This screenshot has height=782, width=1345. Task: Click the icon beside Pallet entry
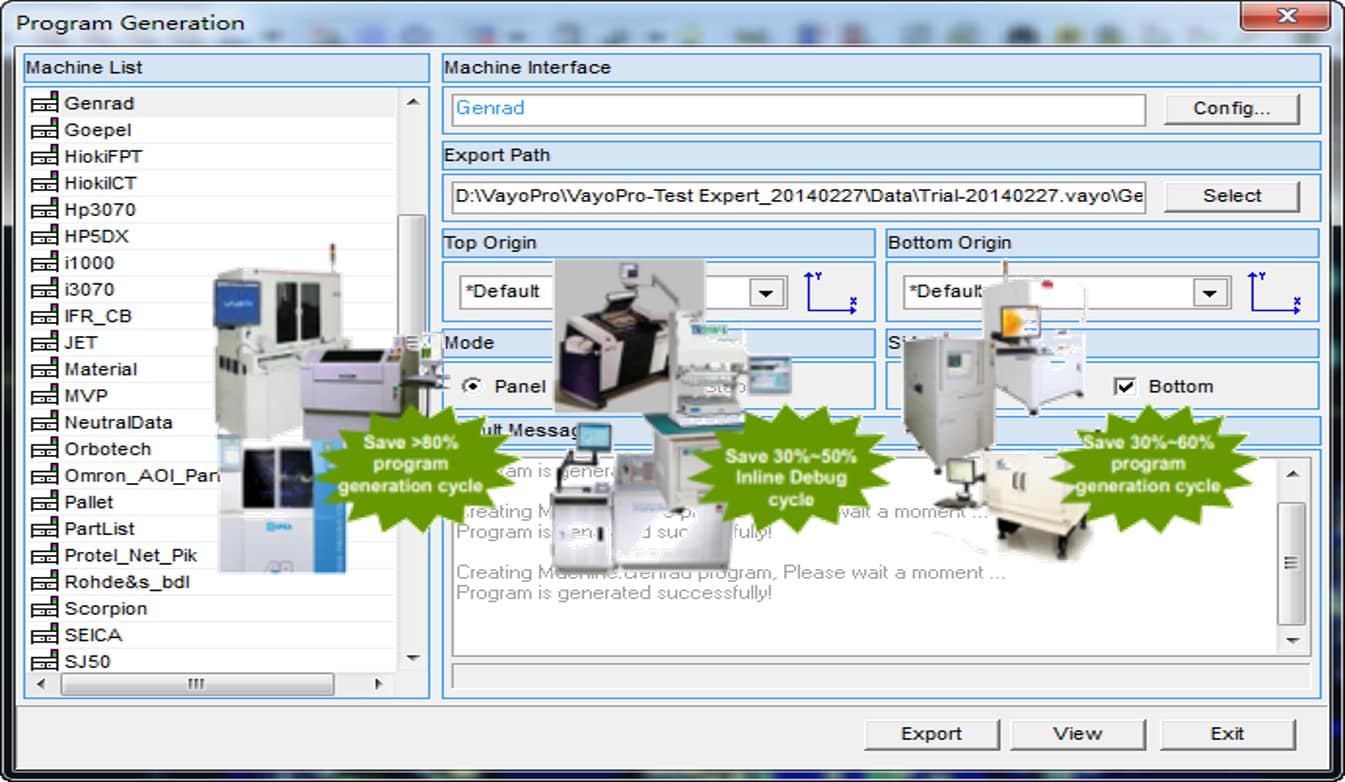[44, 502]
